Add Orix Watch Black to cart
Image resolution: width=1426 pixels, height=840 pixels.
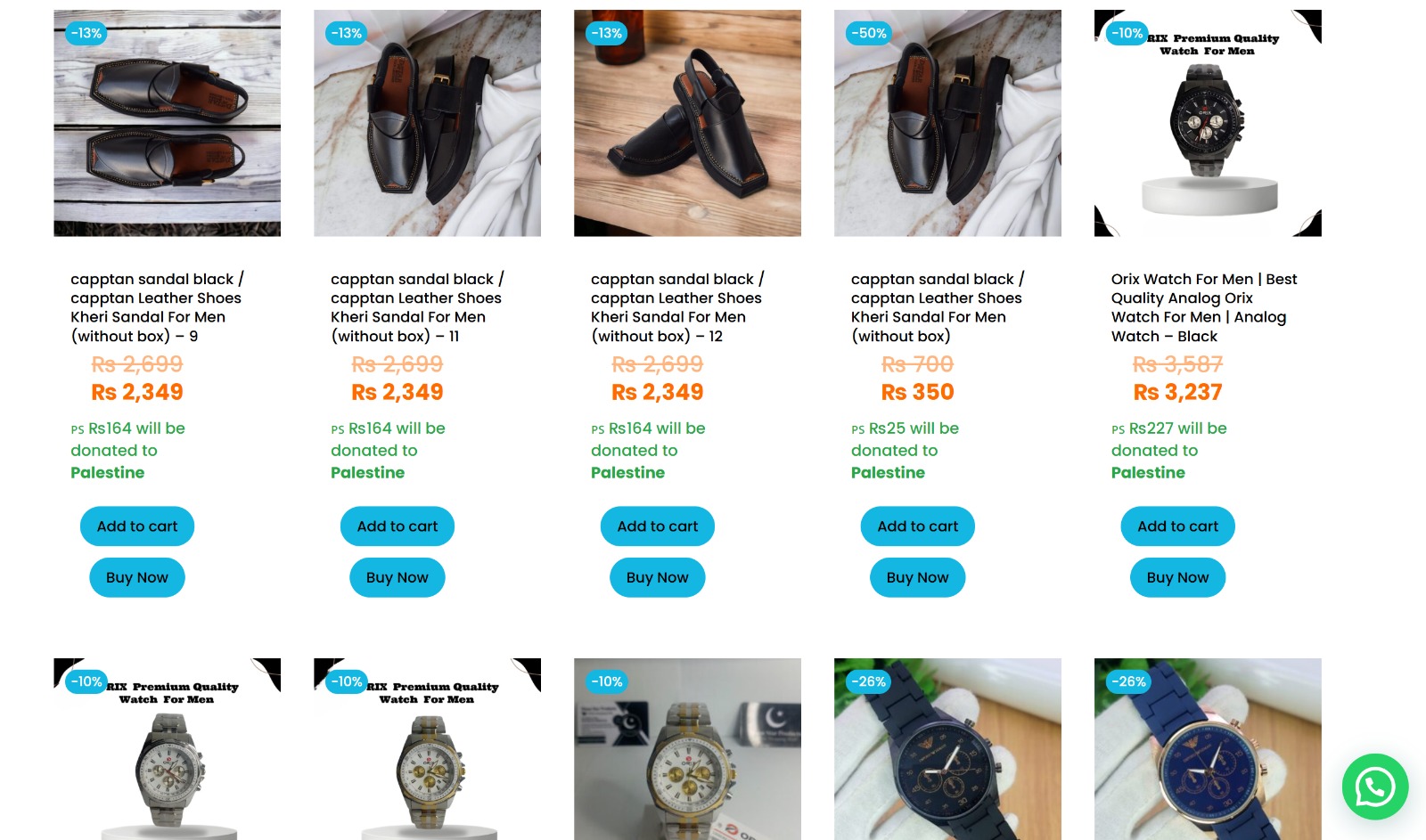1177,526
